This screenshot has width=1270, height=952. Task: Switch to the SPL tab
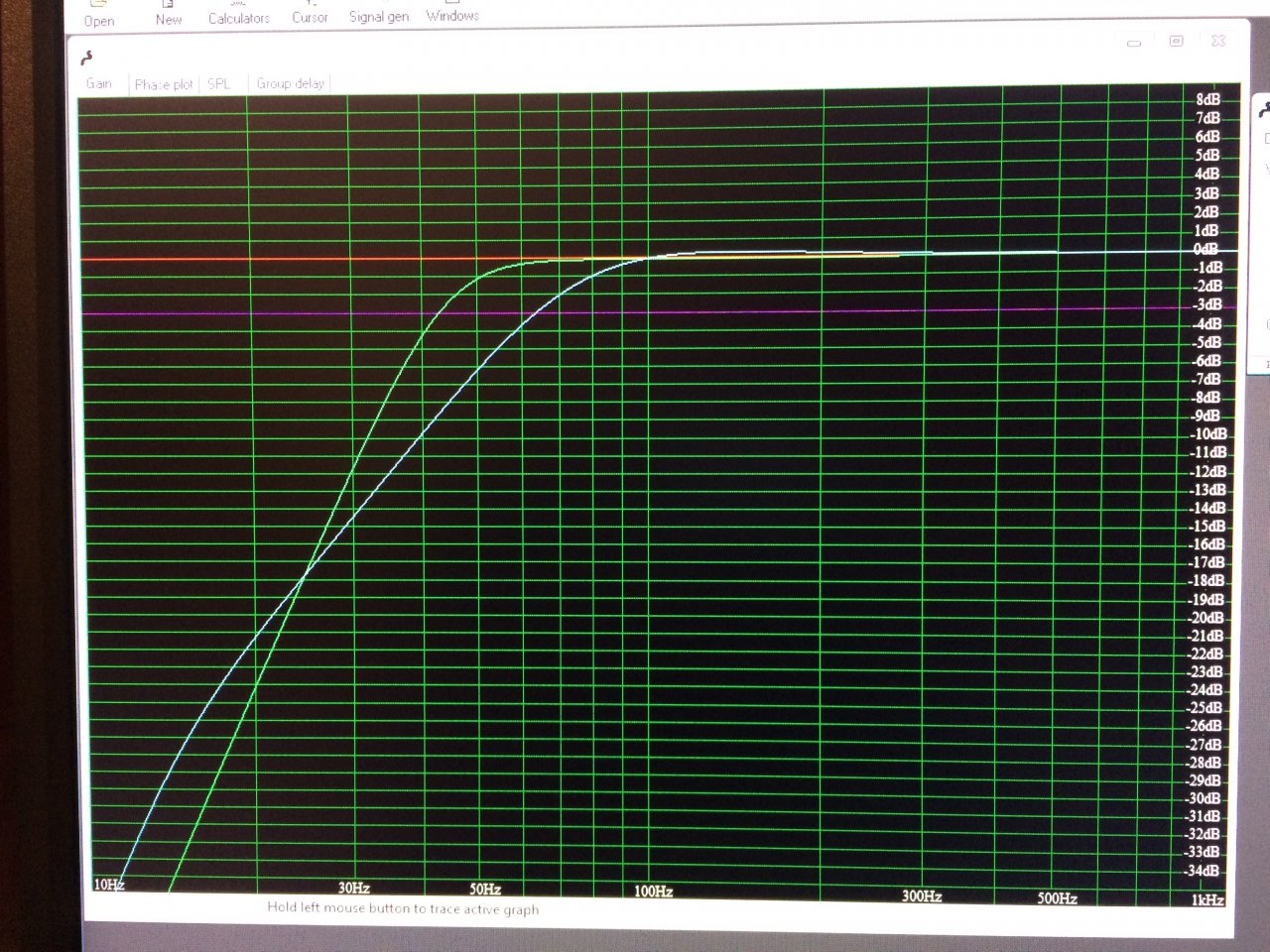coord(218,84)
